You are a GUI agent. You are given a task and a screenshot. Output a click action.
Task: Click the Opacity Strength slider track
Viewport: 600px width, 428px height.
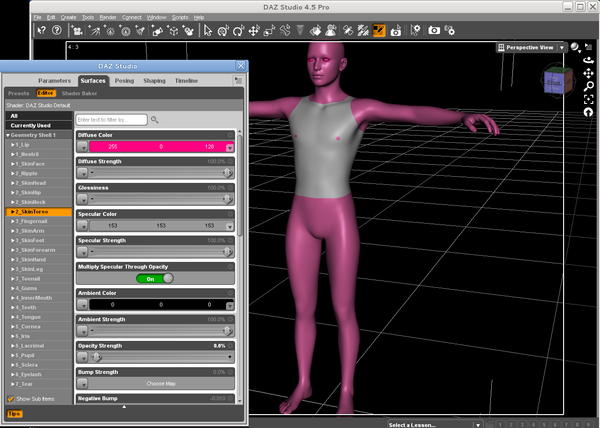pyautogui.click(x=161, y=357)
